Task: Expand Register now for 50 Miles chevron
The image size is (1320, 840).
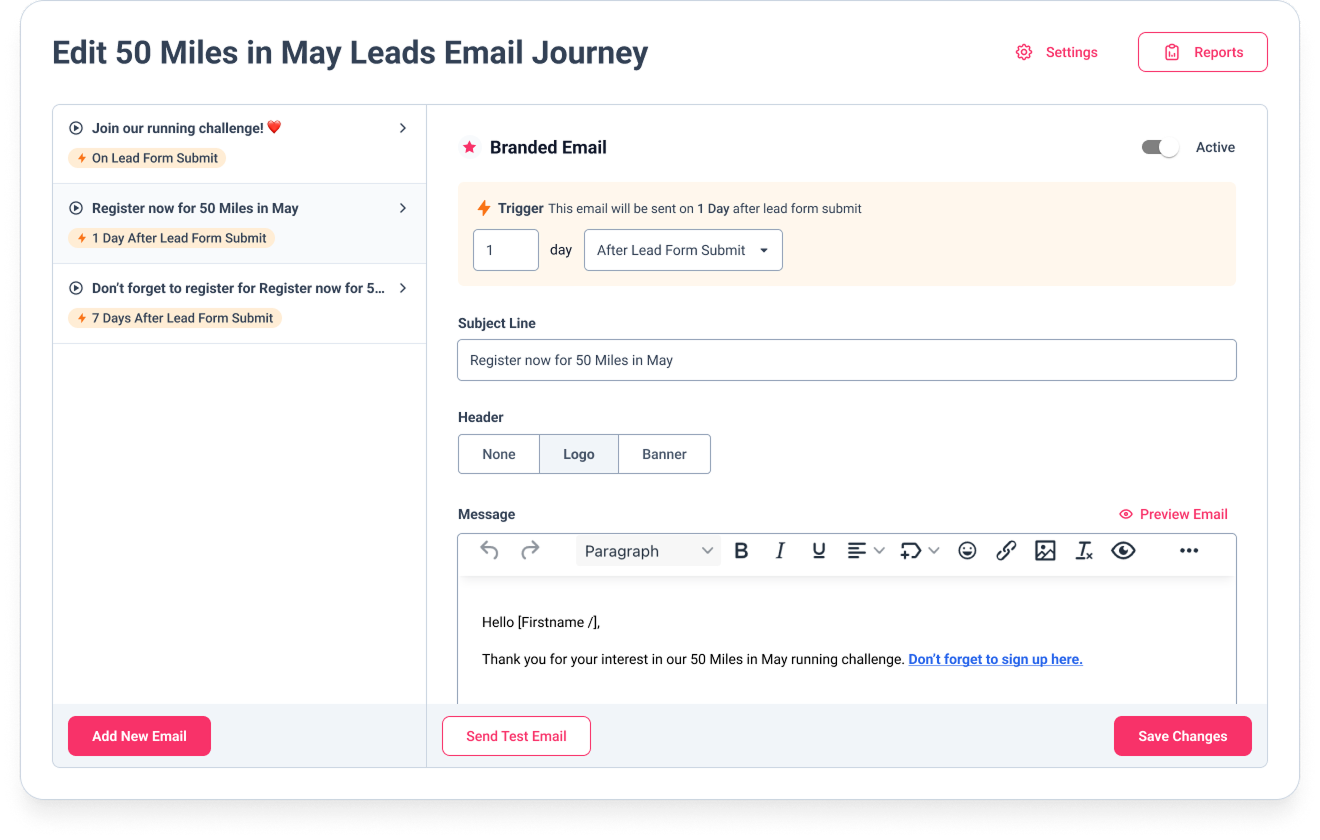Action: [x=403, y=208]
